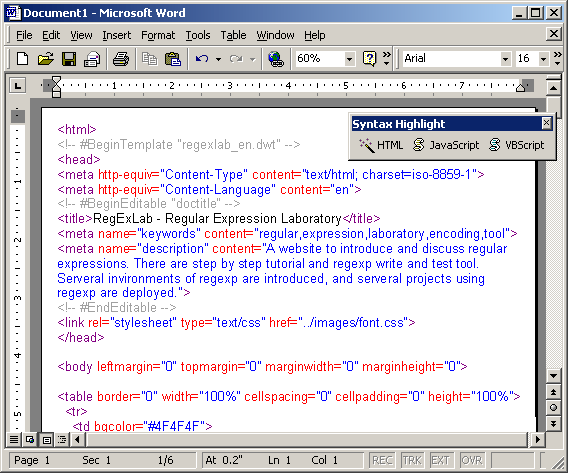Click the "#BeginEditable "doctitle"" comment line
Screen dimensions: 568x473
click(x=149, y=204)
